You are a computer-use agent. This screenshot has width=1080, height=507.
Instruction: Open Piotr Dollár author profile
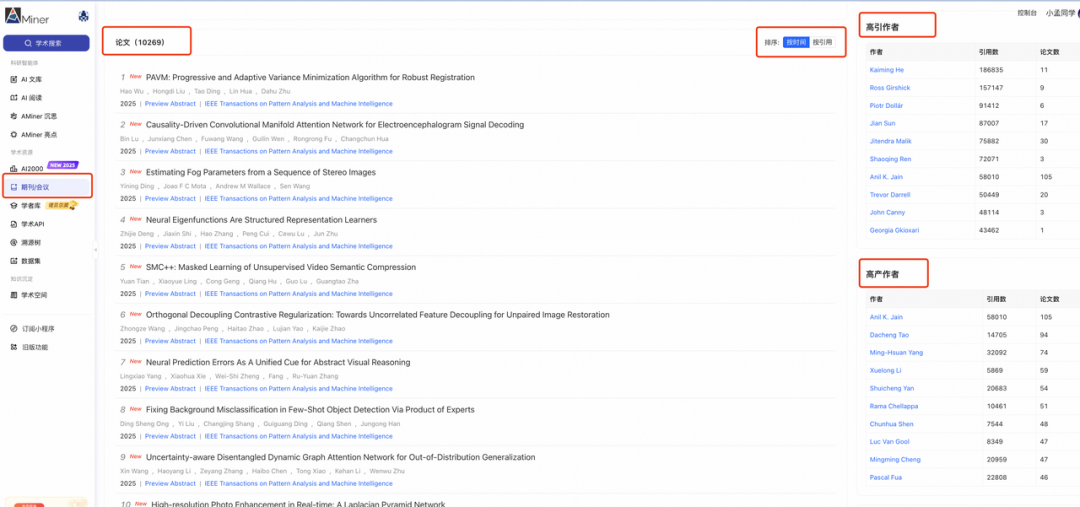coord(886,106)
